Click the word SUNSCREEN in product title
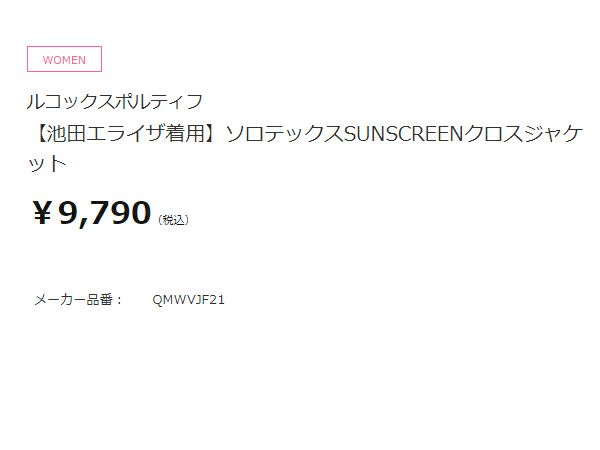This screenshot has width=600, height=450. pyautogui.click(x=404, y=134)
